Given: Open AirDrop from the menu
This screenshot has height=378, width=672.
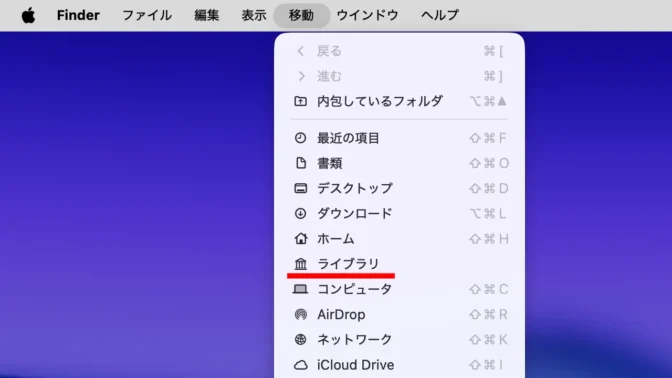Looking at the screenshot, I should point(399,315).
